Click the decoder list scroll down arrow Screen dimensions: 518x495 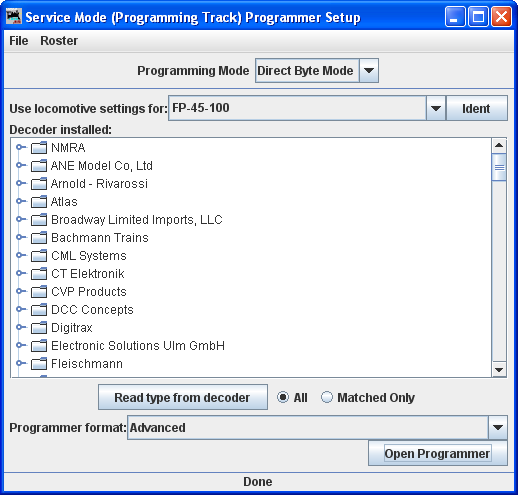pos(499,370)
